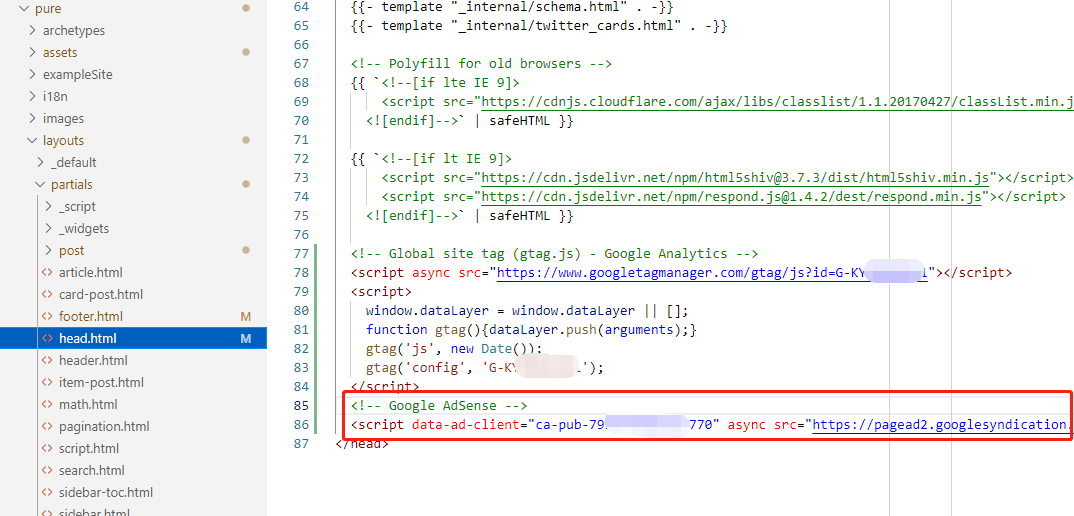Viewport: 1074px width, 516px height.
Task: Expand the _widgets folder
Action: pos(49,228)
